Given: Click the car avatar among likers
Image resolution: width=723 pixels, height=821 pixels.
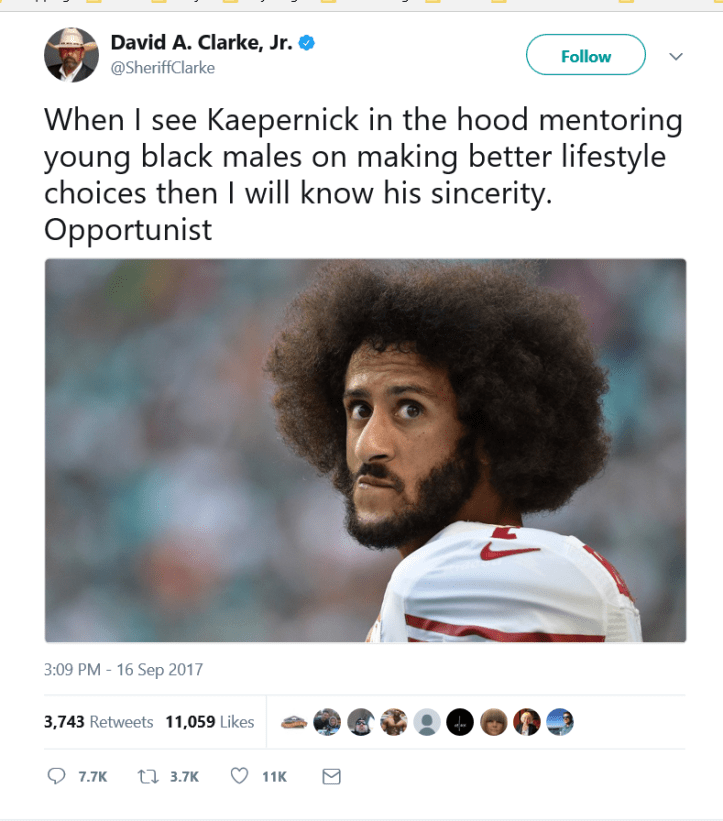Looking at the screenshot, I should (x=294, y=722).
